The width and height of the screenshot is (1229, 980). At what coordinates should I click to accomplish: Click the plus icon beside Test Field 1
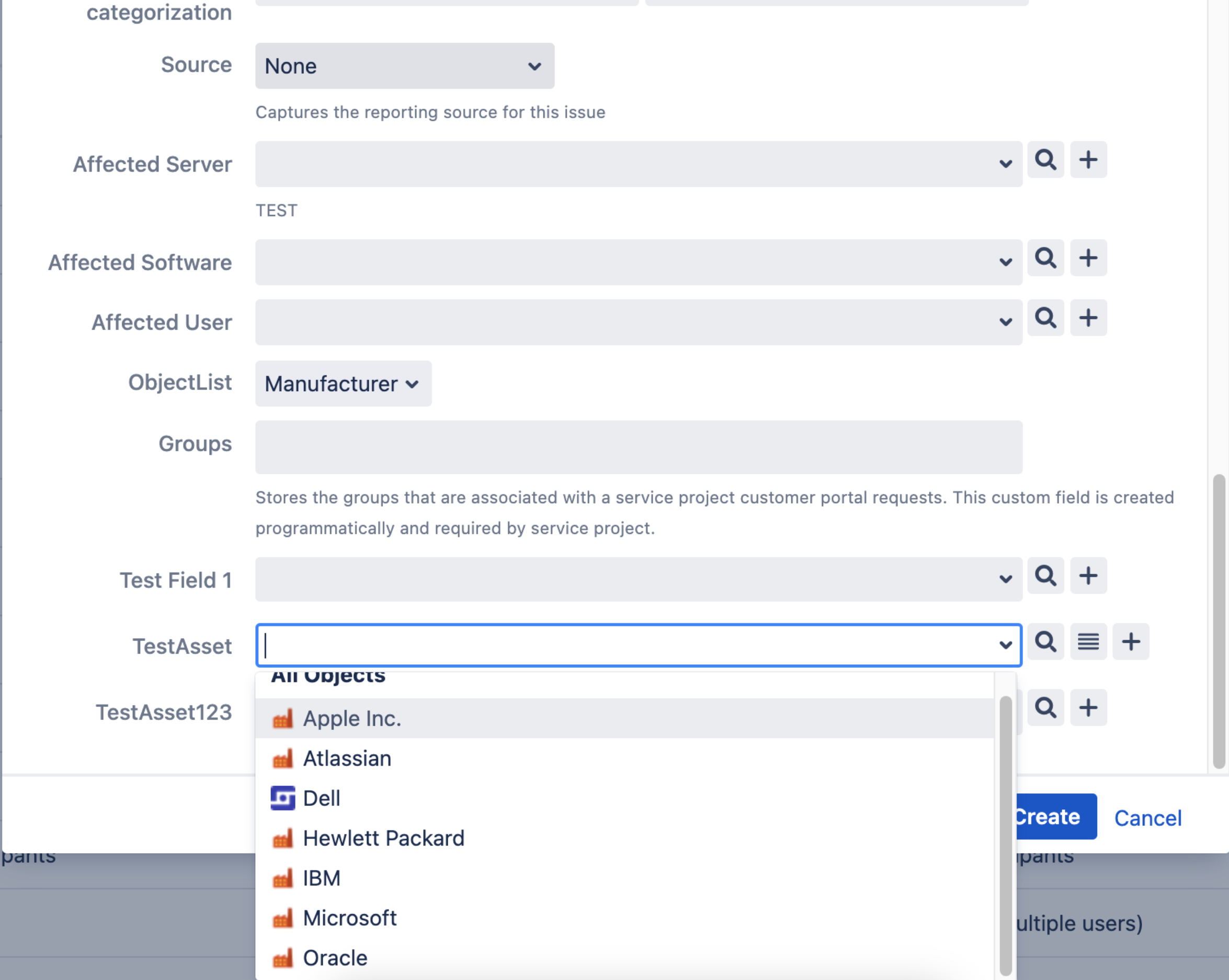click(1088, 575)
